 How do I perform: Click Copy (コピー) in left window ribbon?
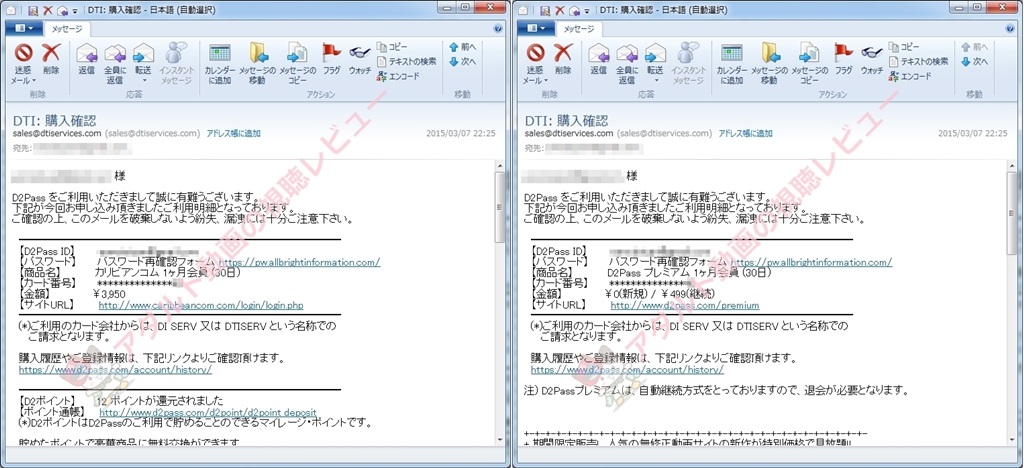point(392,47)
